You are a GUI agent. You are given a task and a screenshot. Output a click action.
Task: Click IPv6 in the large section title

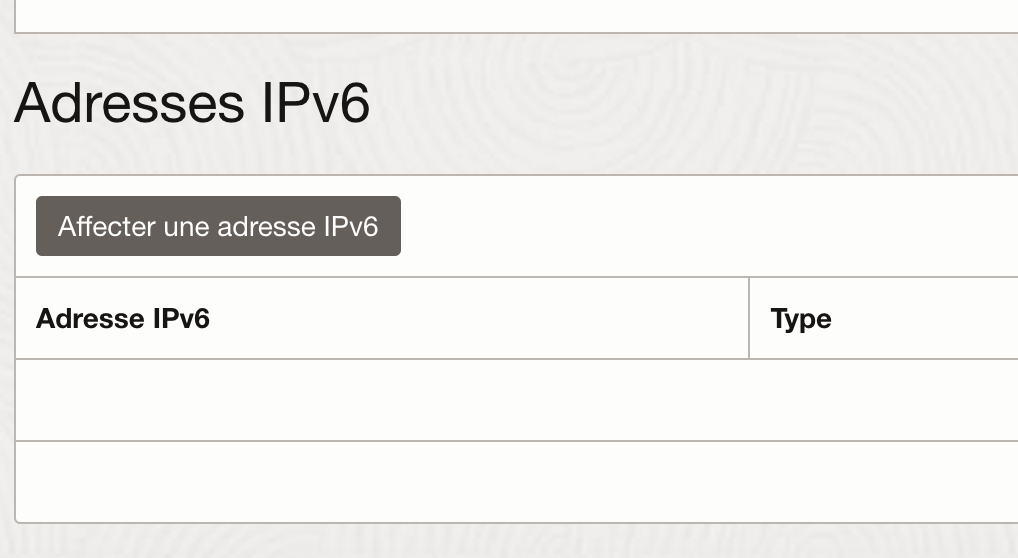point(316,103)
